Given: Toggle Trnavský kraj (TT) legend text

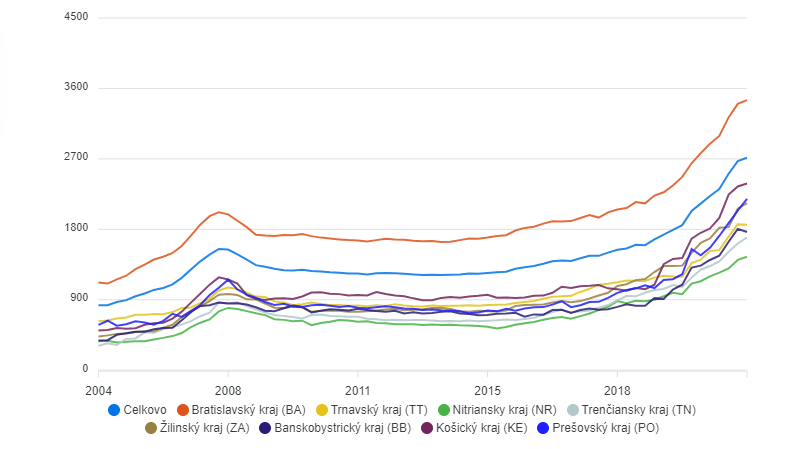Looking at the screenshot, I should coord(375,410).
